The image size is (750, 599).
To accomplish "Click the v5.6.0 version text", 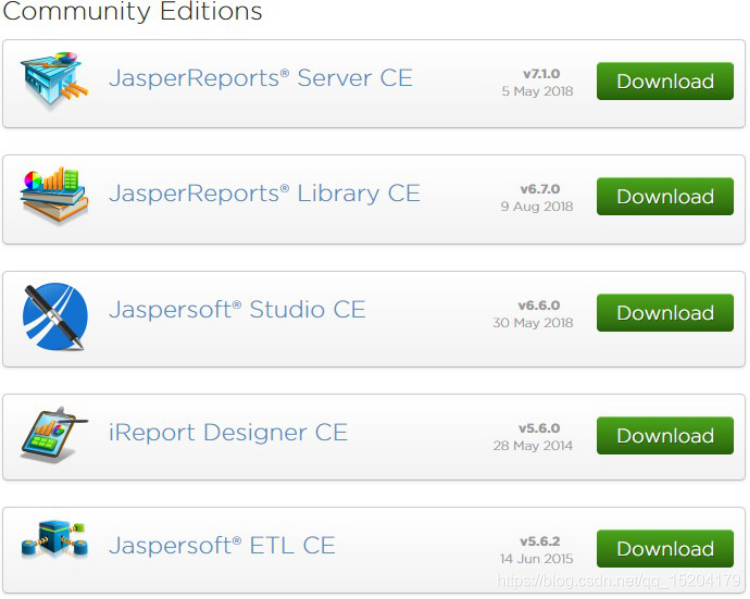I will [540, 428].
